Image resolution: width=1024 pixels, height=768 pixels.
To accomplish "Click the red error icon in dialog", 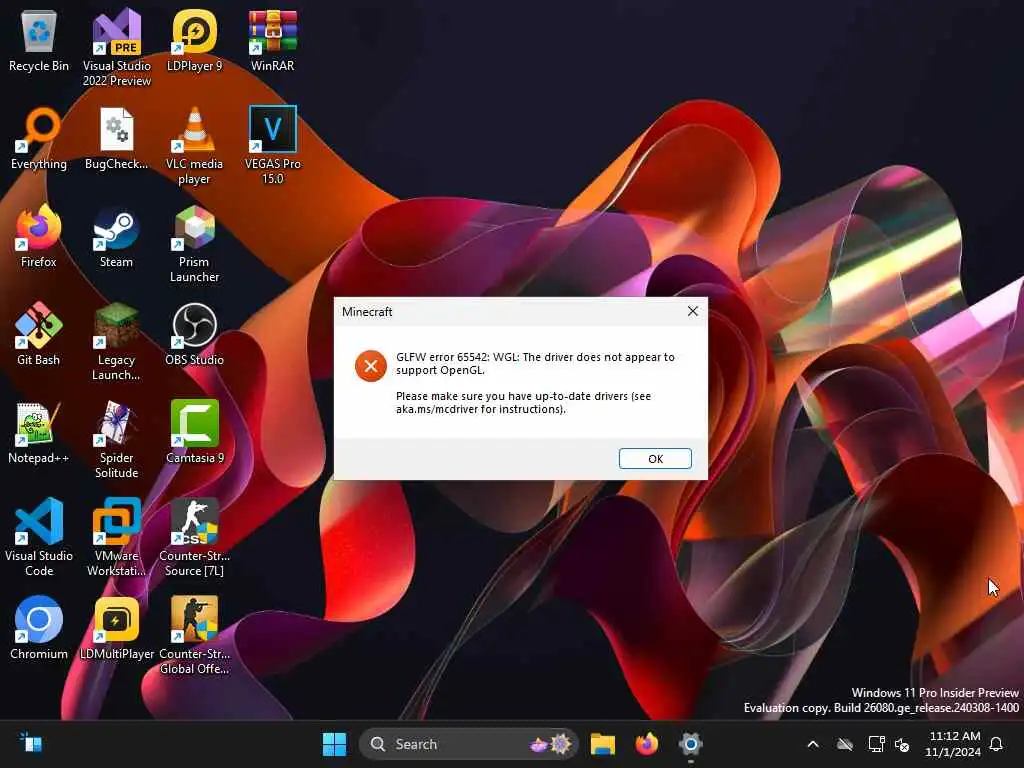I will click(x=370, y=366).
